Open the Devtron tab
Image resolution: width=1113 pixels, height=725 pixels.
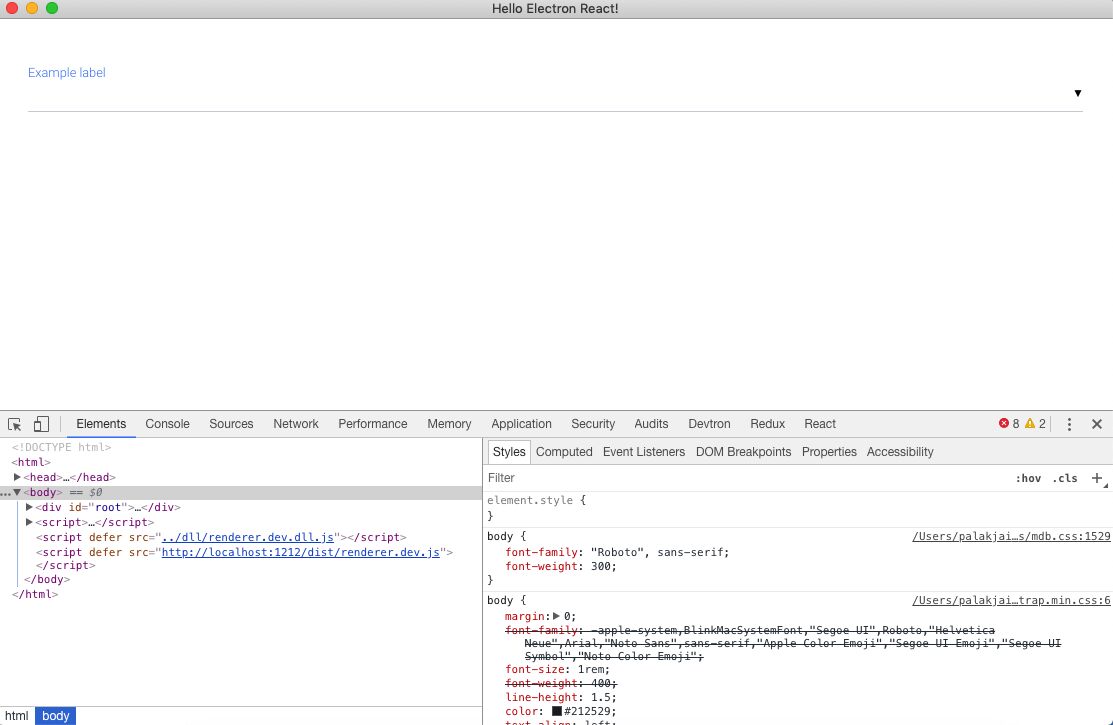(709, 424)
